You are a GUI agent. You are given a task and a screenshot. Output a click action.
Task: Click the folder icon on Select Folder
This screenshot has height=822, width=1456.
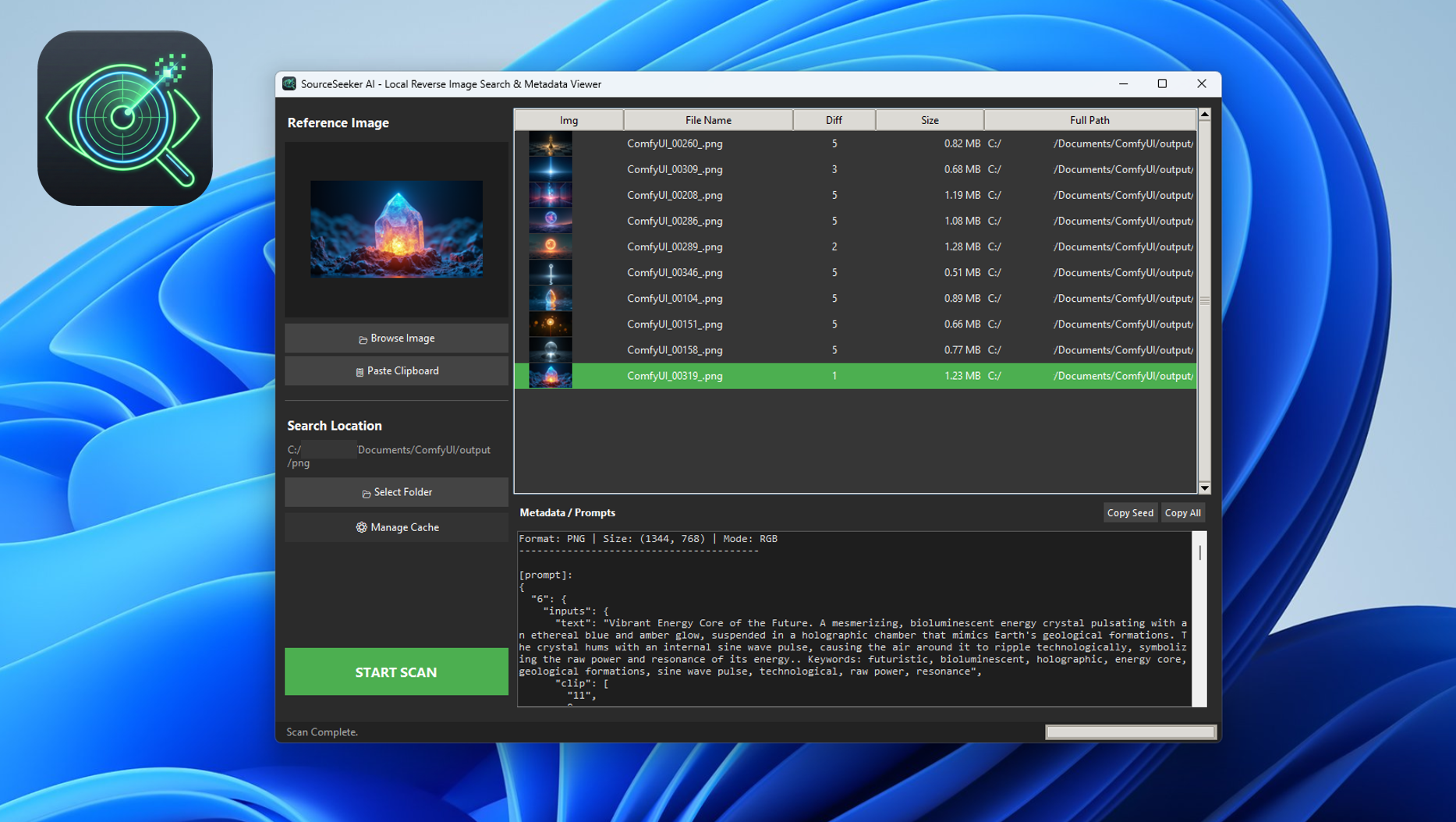click(366, 492)
